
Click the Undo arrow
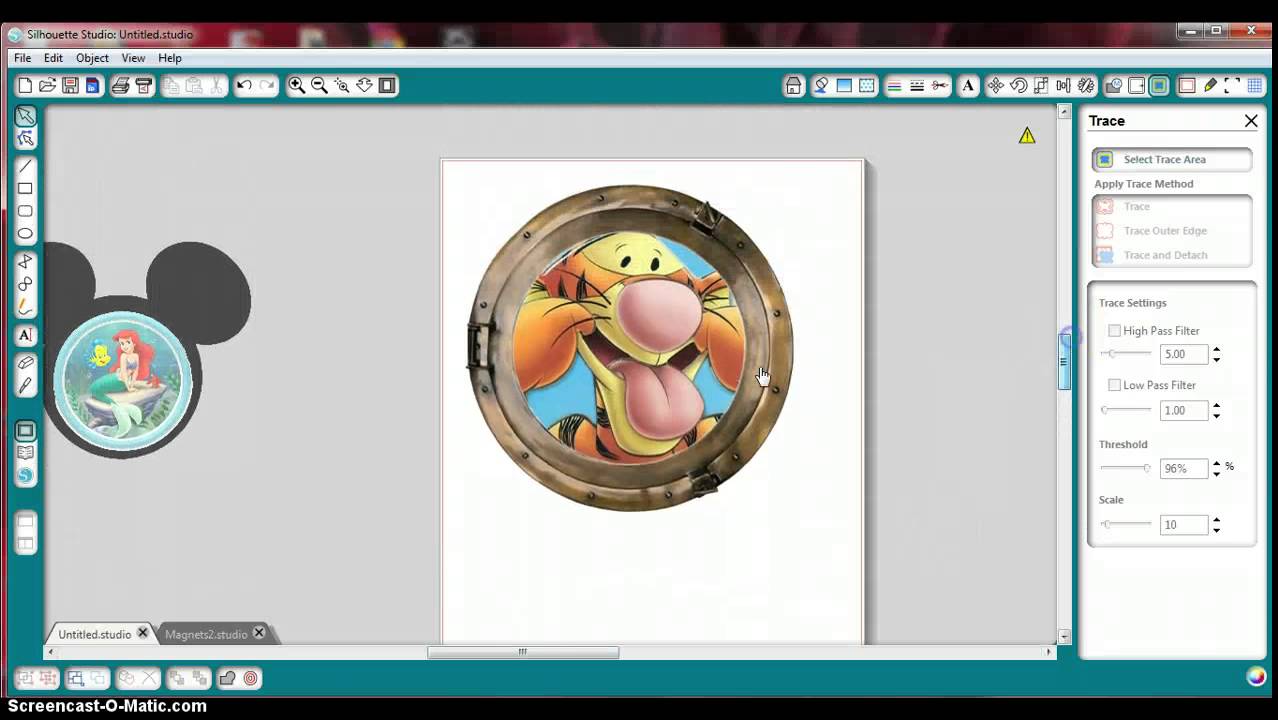pyautogui.click(x=244, y=86)
